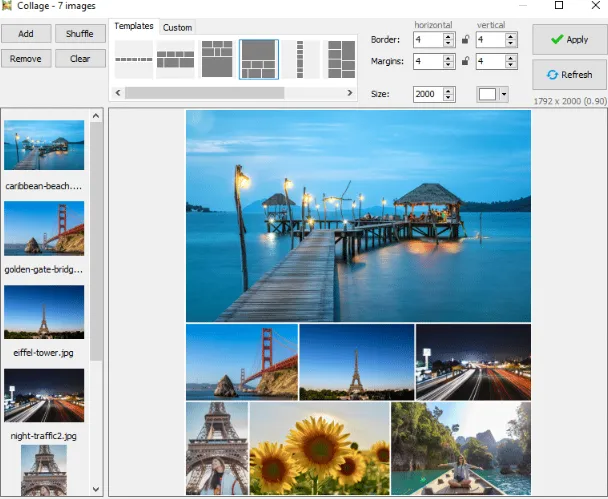Select the Eiffel Tower portrait thumbnail at list bottom
The height and width of the screenshot is (499, 608).
click(44, 470)
